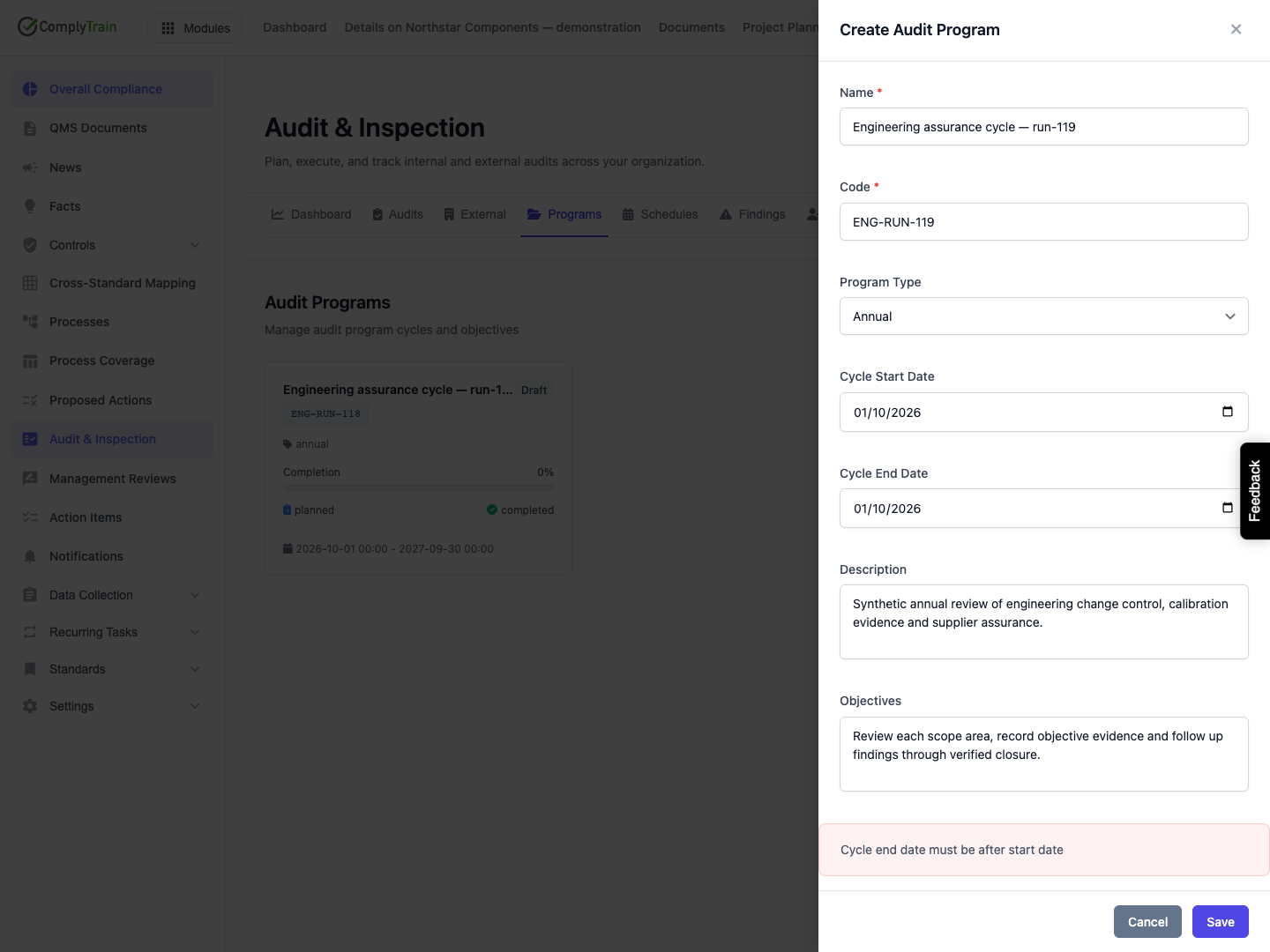Click the Management Reviews icon

(x=30, y=479)
